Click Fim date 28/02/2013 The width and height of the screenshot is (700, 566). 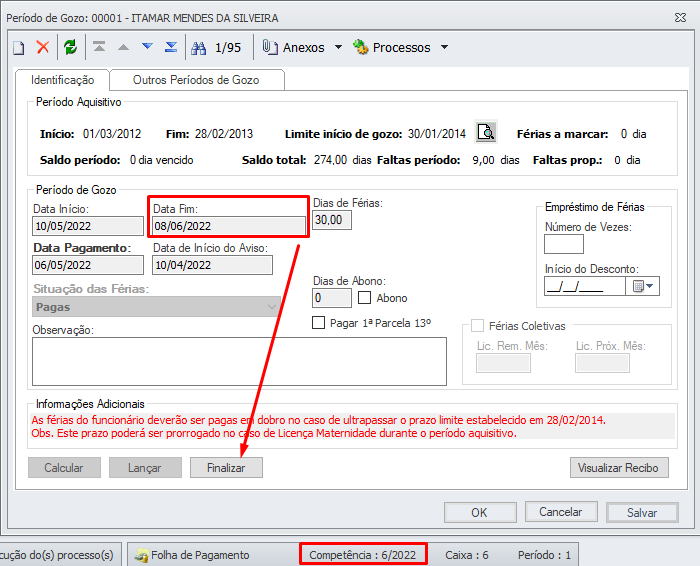click(224, 134)
